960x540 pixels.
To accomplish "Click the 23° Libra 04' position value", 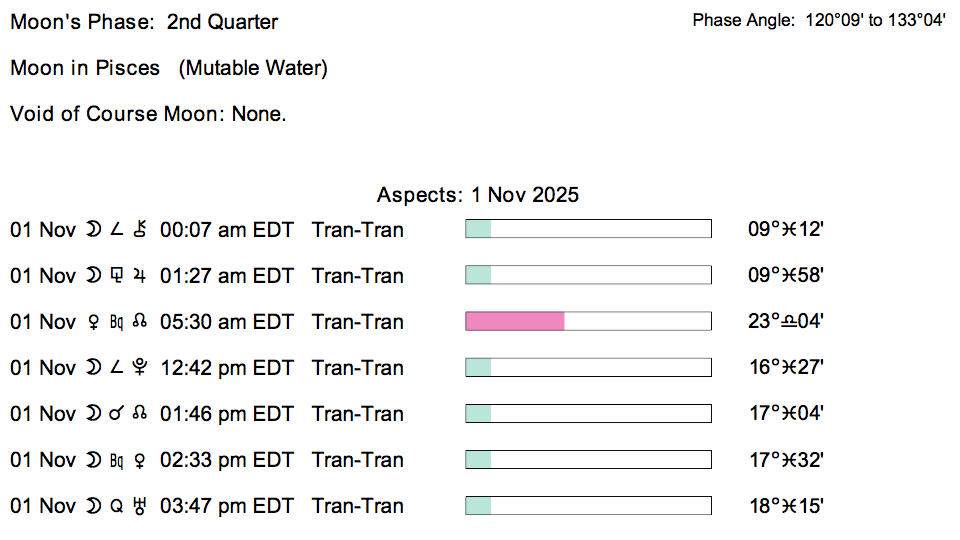I will coord(786,322).
